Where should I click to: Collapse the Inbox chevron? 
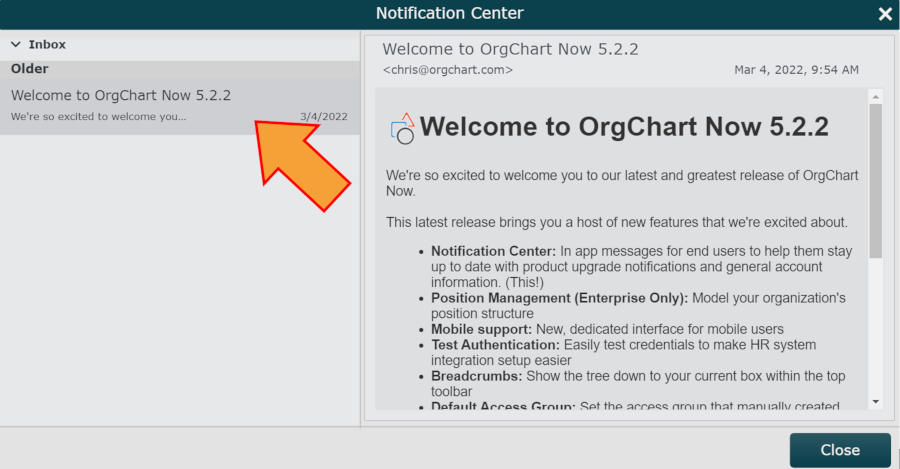coord(15,44)
